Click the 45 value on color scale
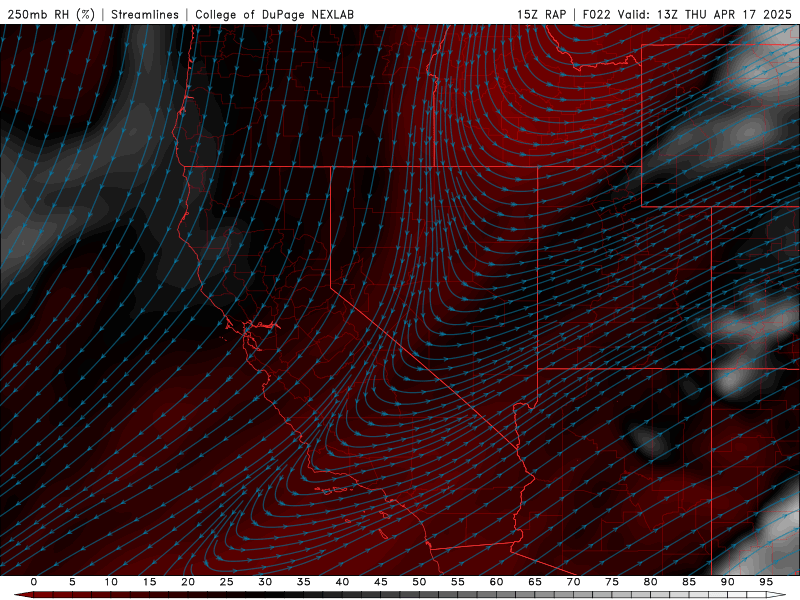 (x=381, y=582)
